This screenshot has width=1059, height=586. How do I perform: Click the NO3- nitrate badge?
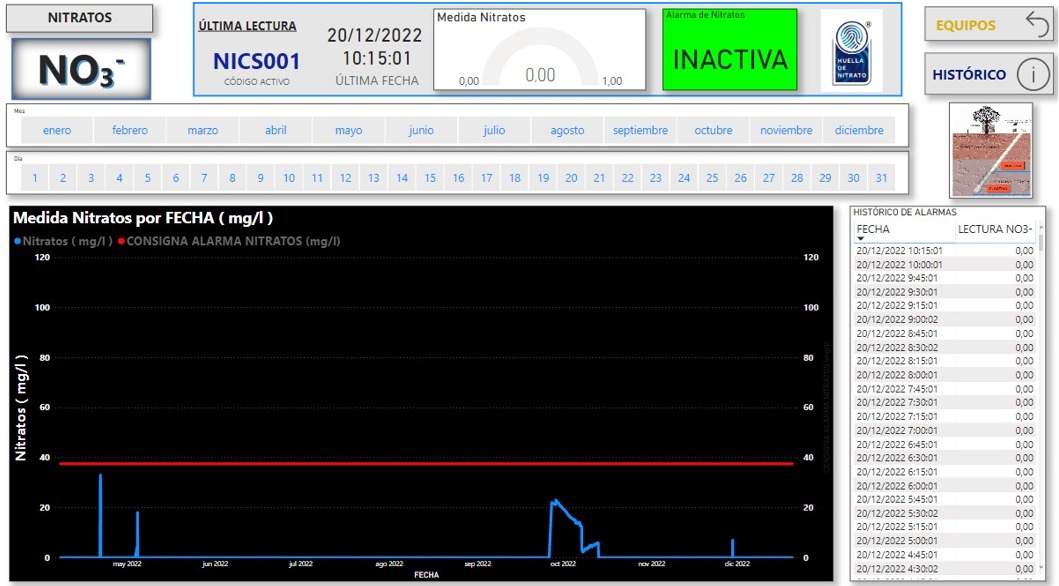(x=81, y=70)
